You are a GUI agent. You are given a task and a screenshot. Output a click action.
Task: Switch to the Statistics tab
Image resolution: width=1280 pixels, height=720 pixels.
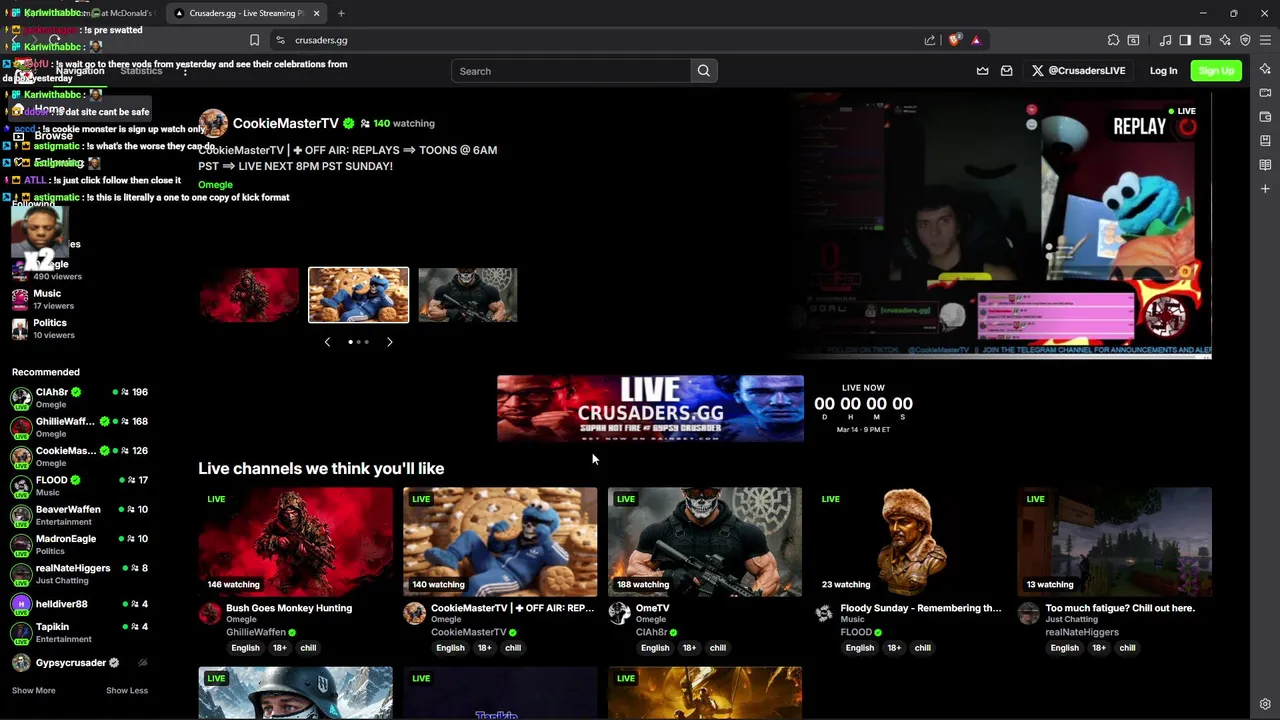[x=141, y=71]
